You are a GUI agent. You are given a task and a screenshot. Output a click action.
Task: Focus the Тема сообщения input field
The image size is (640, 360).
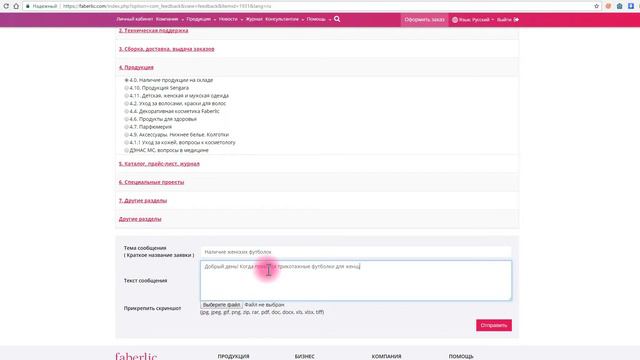[356, 252]
